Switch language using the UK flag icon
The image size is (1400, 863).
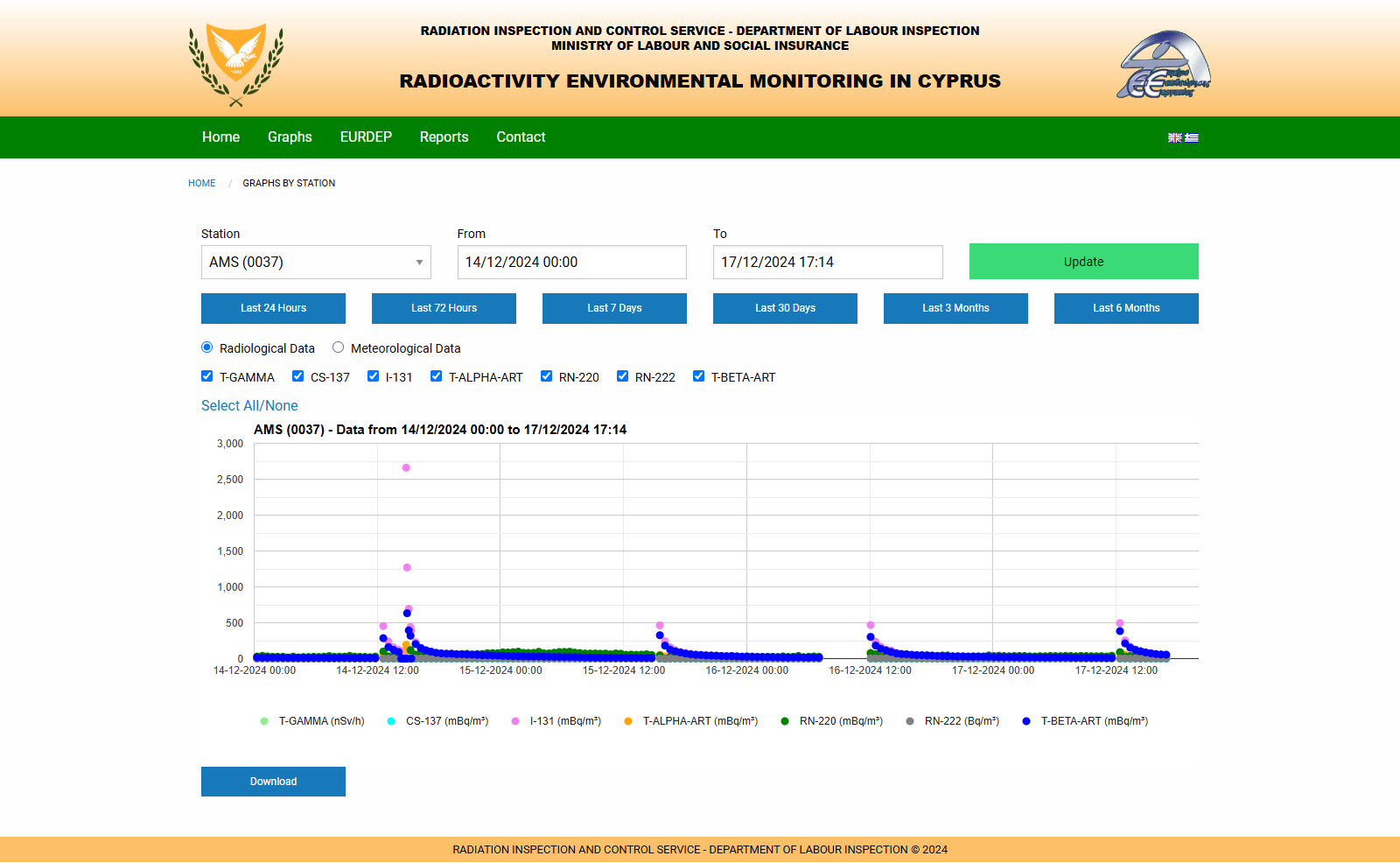[x=1175, y=137]
